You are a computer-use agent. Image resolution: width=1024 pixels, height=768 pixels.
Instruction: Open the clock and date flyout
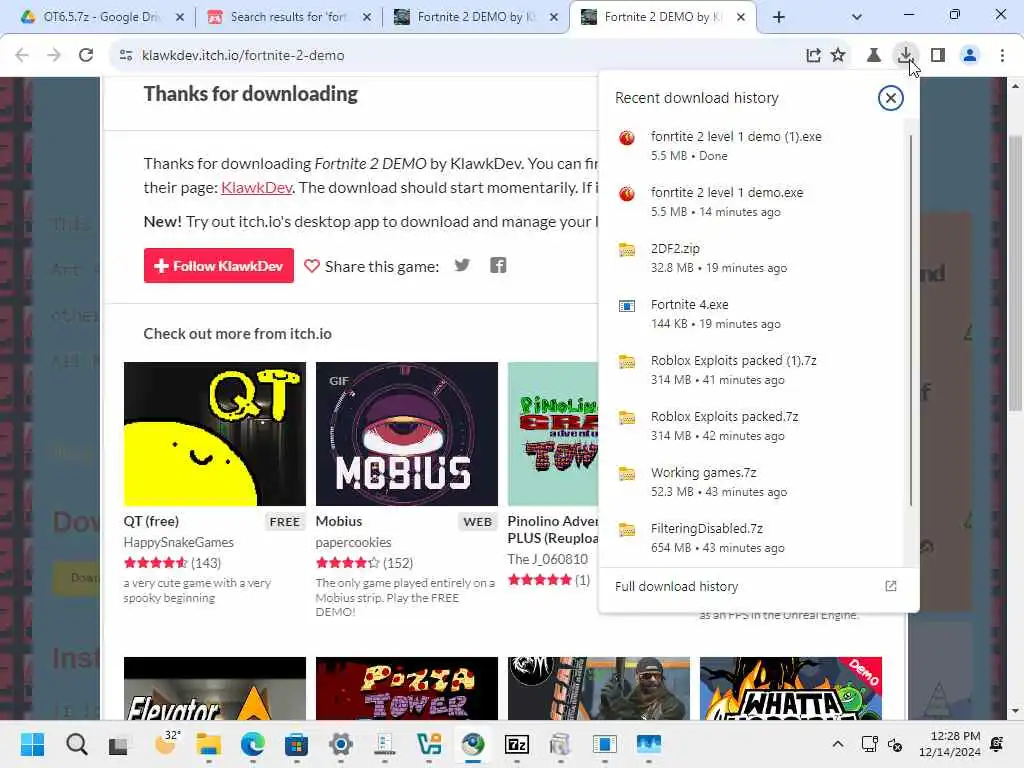949,744
